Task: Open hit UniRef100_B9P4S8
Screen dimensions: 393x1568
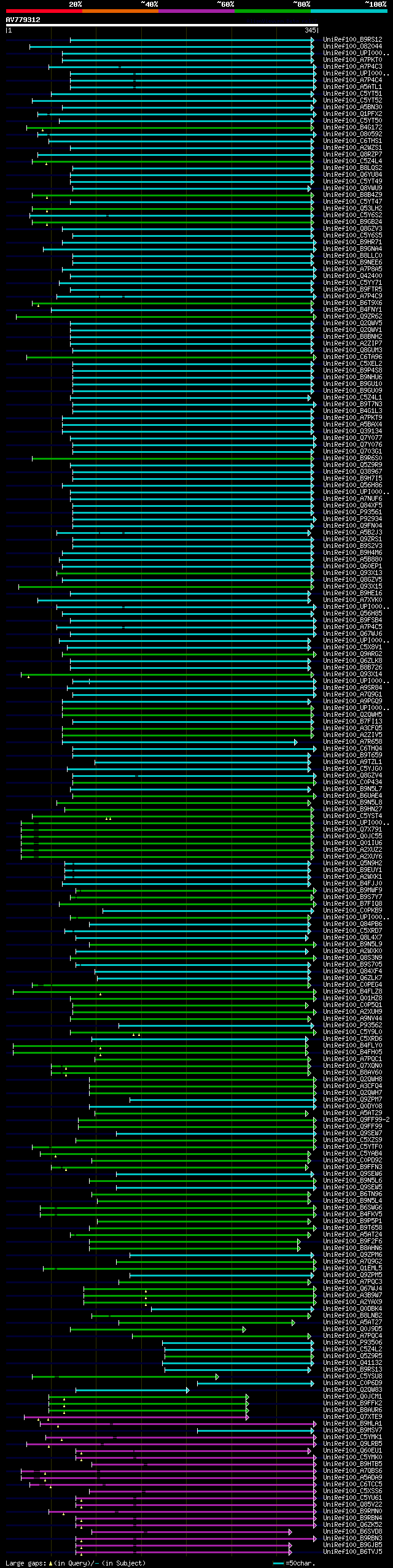Action: pyautogui.click(x=352, y=371)
